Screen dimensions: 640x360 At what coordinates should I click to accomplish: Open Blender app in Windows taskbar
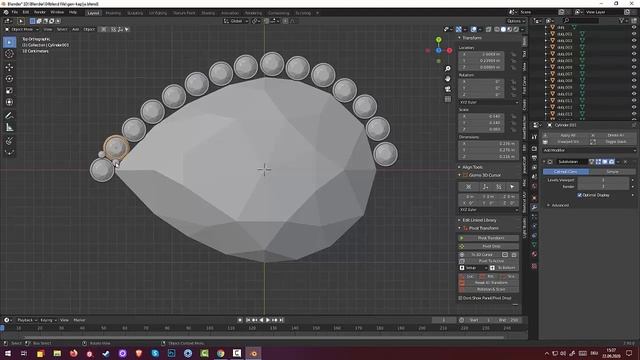click(x=253, y=353)
